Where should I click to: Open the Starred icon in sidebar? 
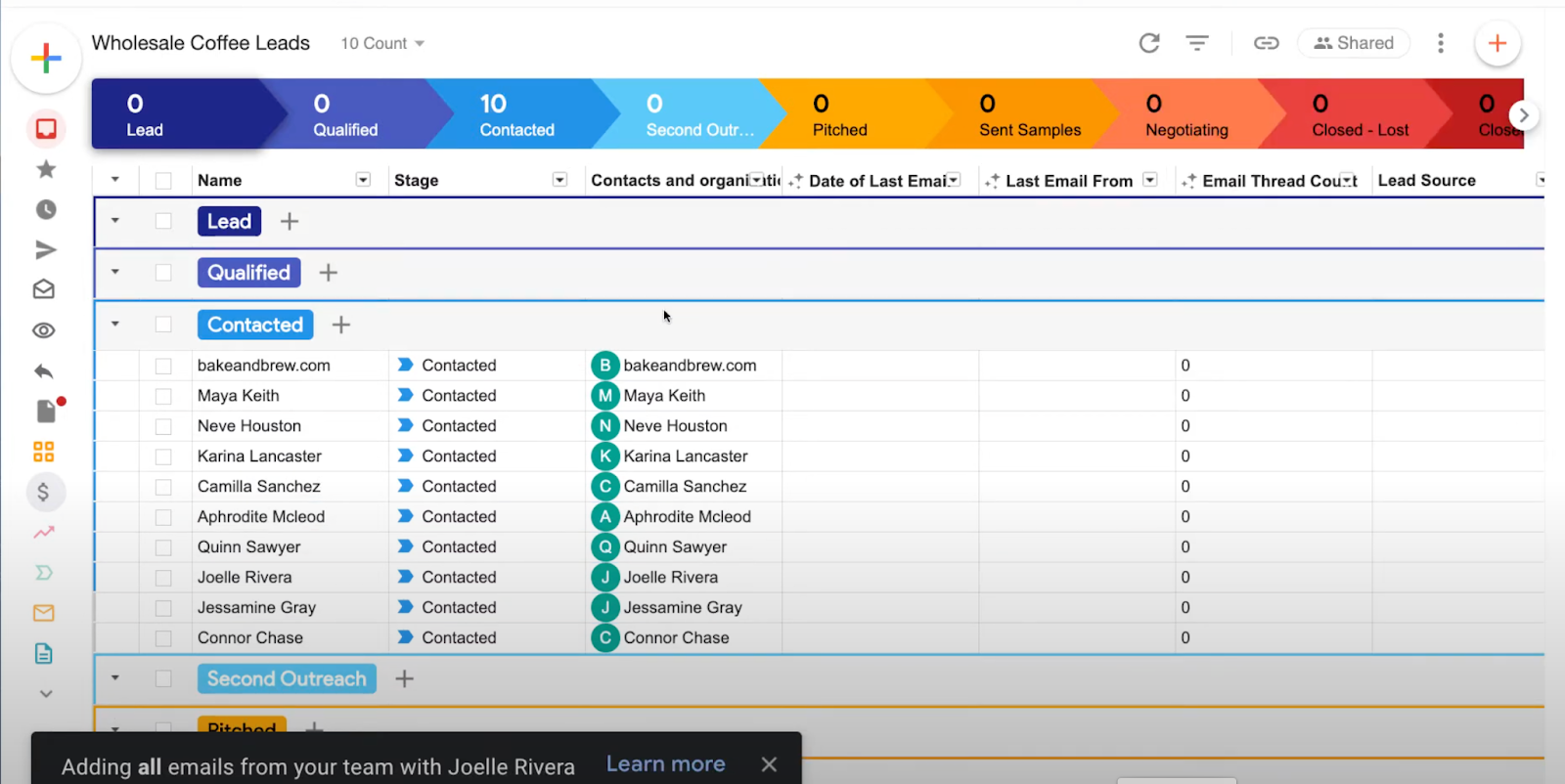tap(45, 169)
